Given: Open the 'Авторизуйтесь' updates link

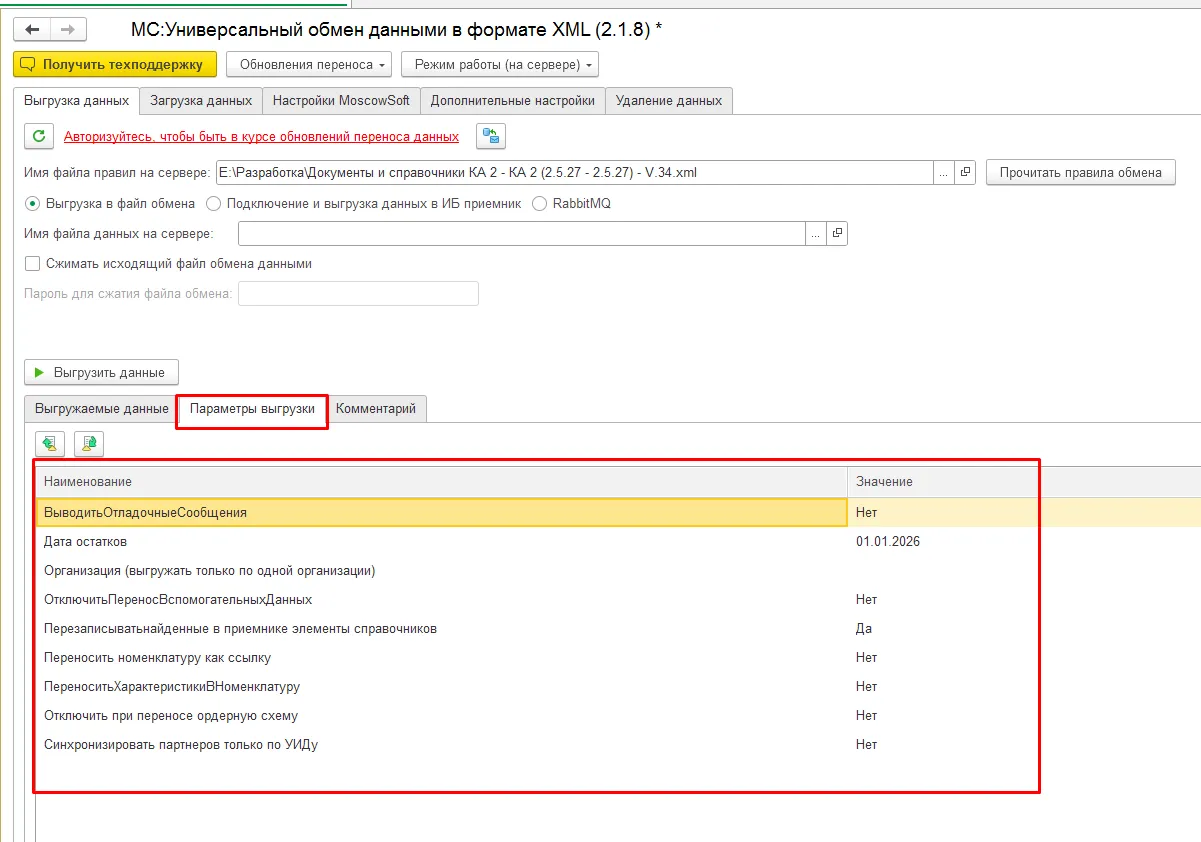Looking at the screenshot, I should point(262,137).
